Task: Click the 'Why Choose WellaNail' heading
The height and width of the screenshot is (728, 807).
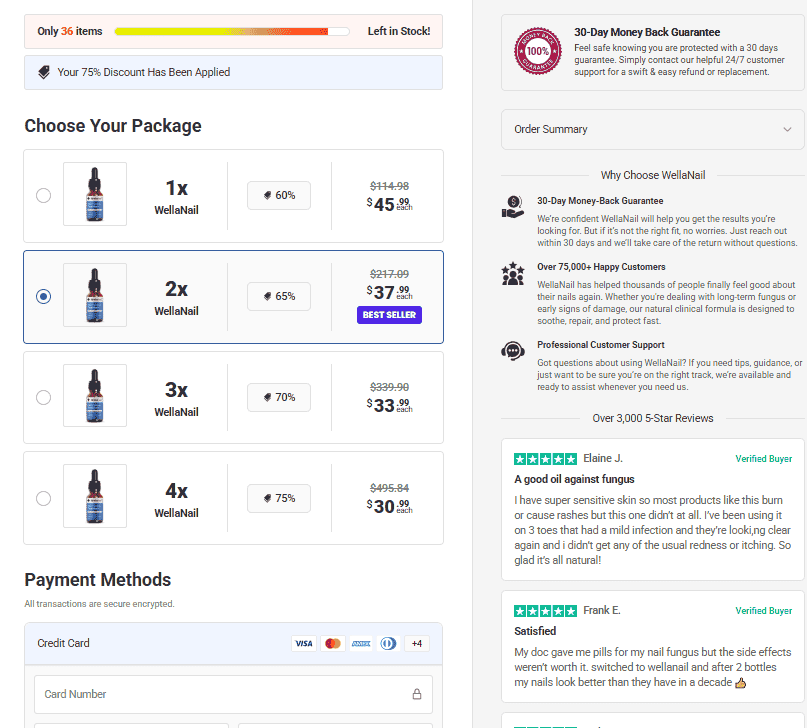Action: tap(653, 175)
